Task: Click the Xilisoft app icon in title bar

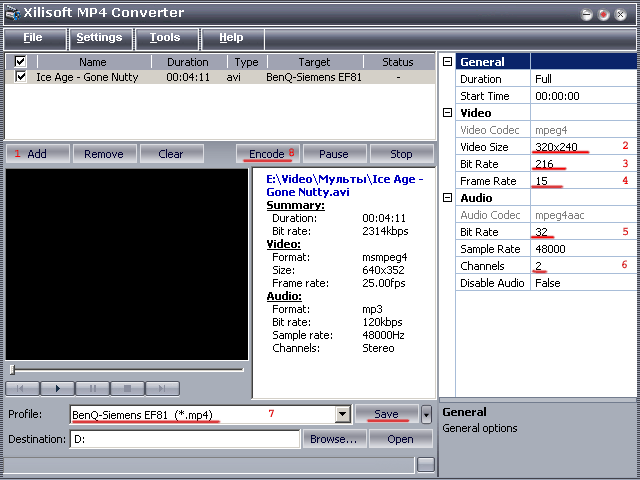Action: pyautogui.click(x=13, y=13)
